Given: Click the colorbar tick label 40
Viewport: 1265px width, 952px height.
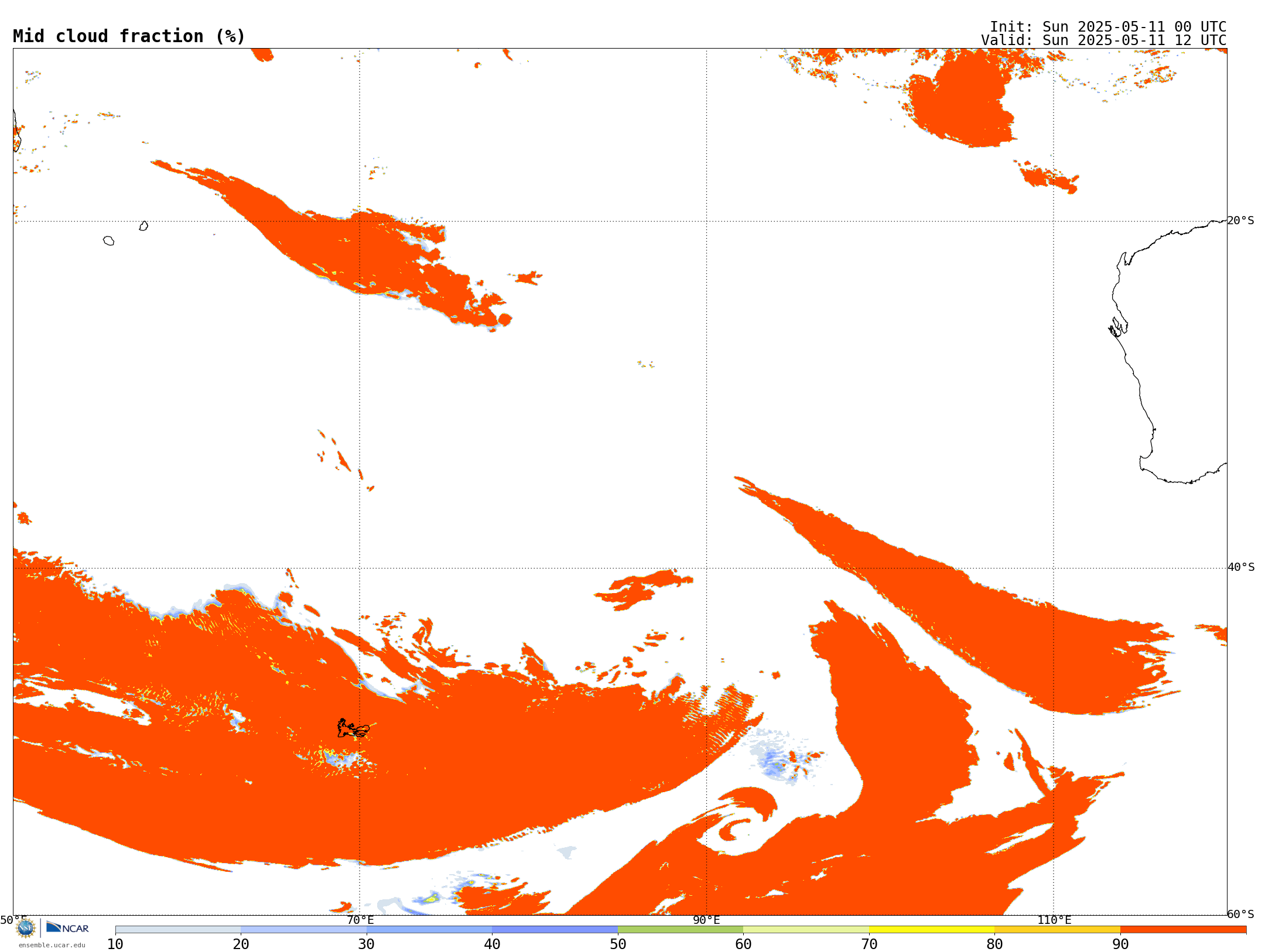Looking at the screenshot, I should pos(492,944).
